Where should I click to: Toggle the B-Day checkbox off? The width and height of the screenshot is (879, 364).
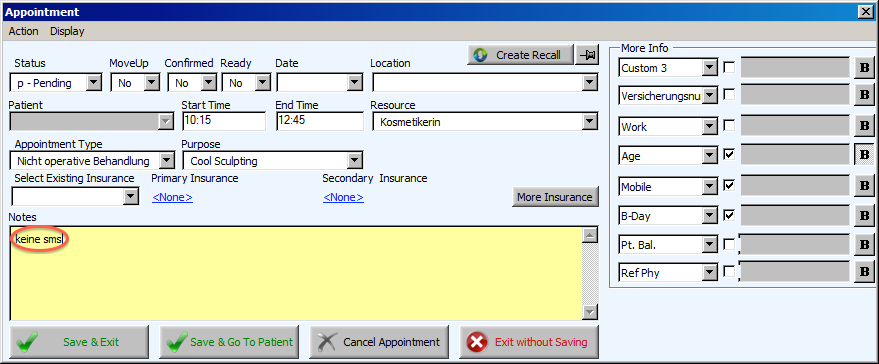coord(729,214)
